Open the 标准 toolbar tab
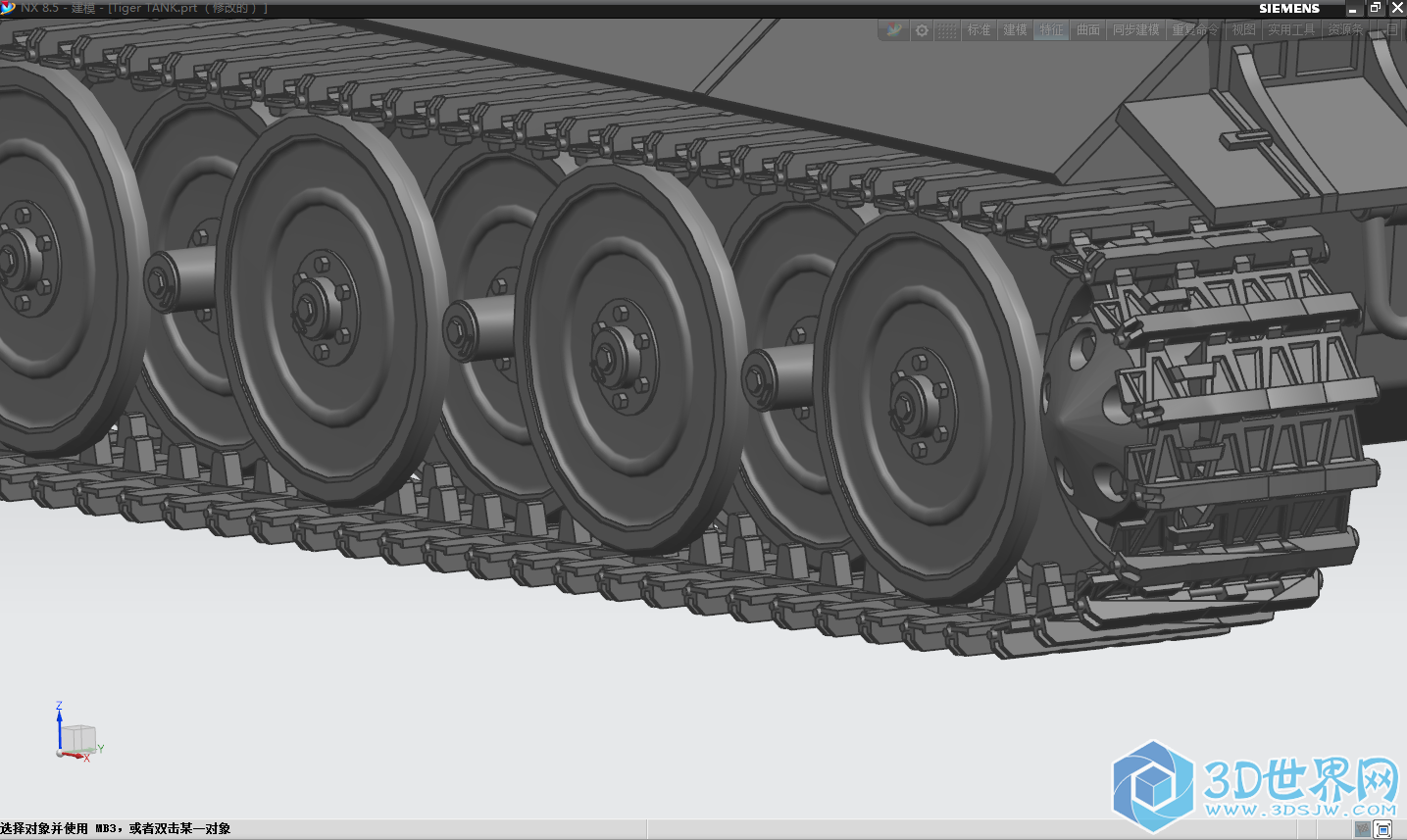Screen dimensions: 1407x840 (979, 30)
